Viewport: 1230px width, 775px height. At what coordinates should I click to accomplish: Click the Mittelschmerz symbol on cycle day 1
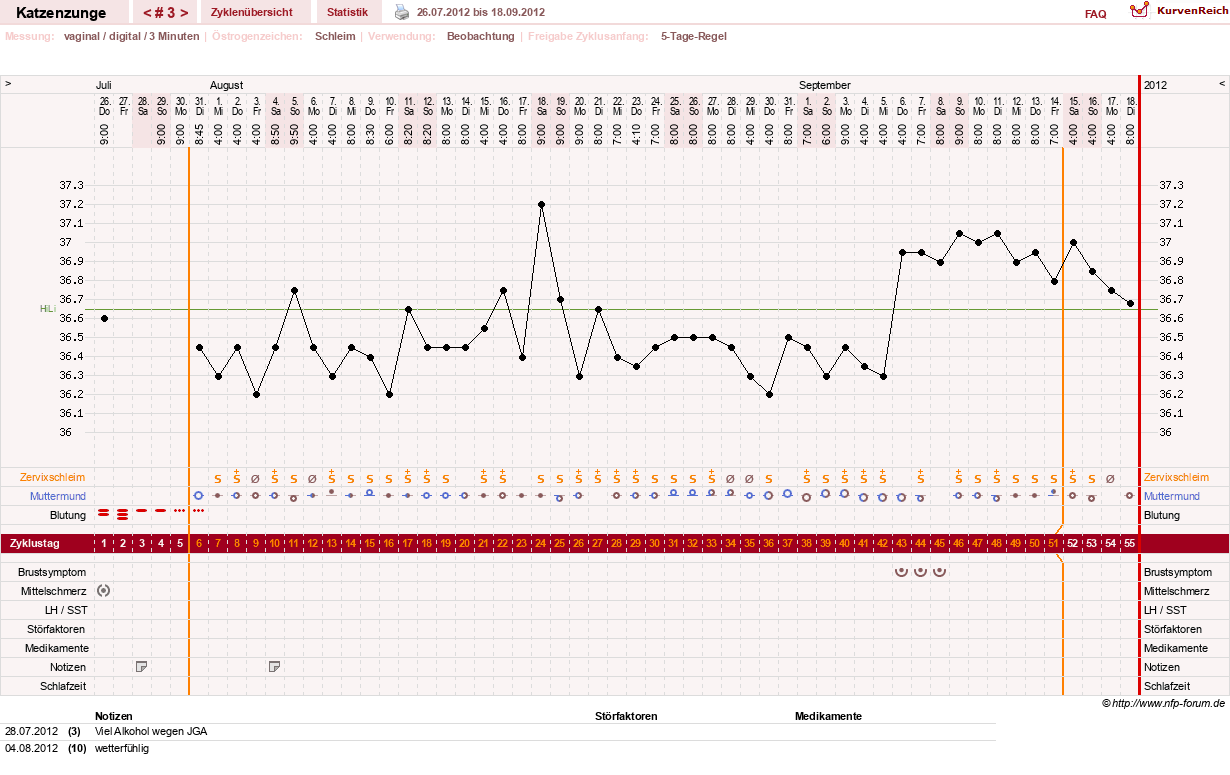104,590
